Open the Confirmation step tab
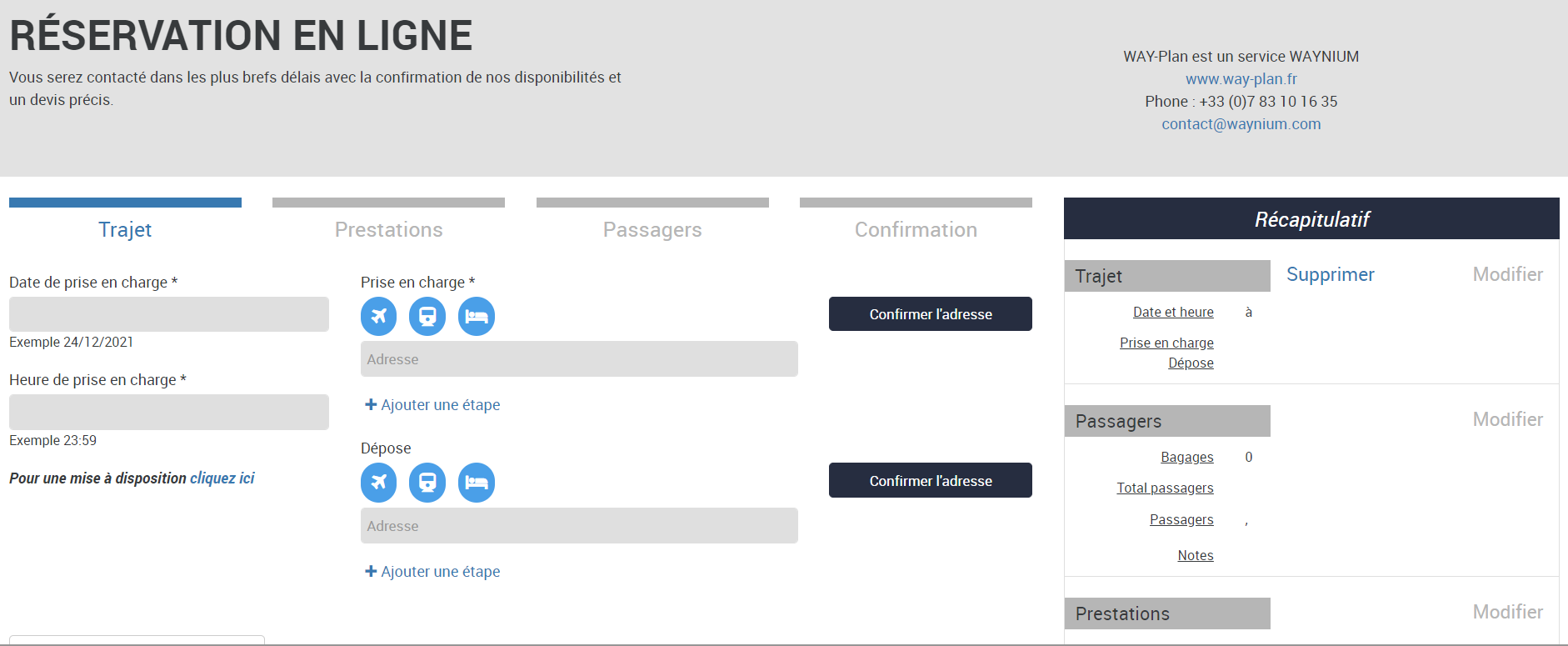Viewport: 1568px width, 646px height. pos(916,229)
